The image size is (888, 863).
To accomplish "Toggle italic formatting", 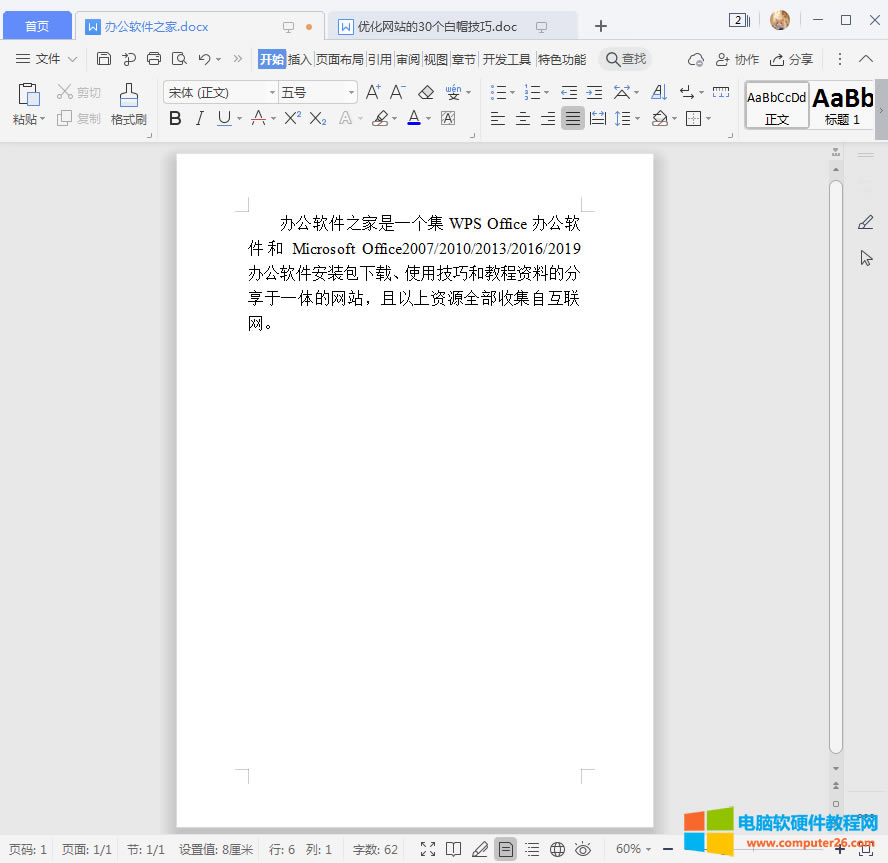I will (200, 117).
